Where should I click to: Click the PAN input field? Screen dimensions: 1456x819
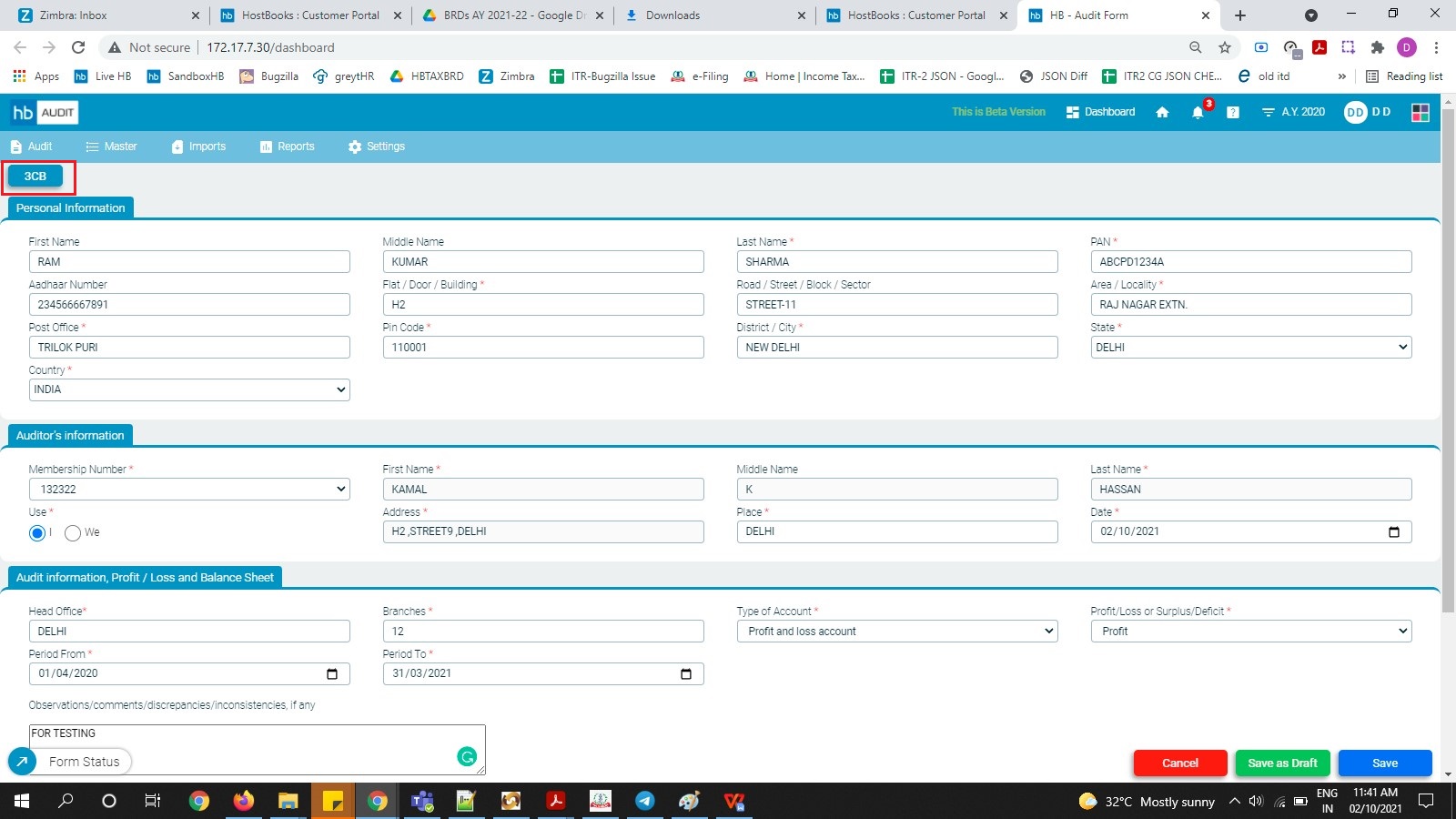tap(1250, 262)
